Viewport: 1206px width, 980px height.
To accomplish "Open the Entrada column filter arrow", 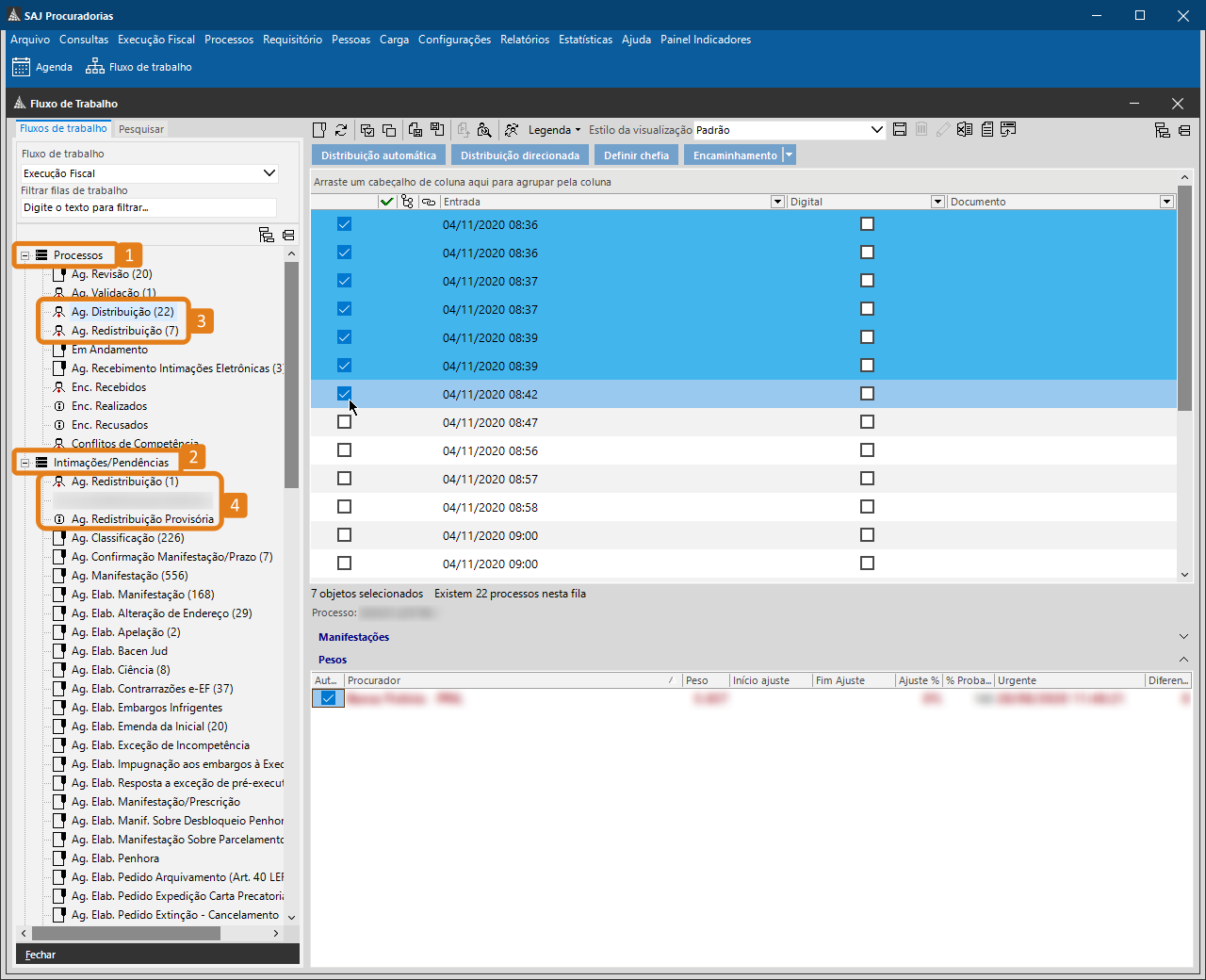I will 777,202.
